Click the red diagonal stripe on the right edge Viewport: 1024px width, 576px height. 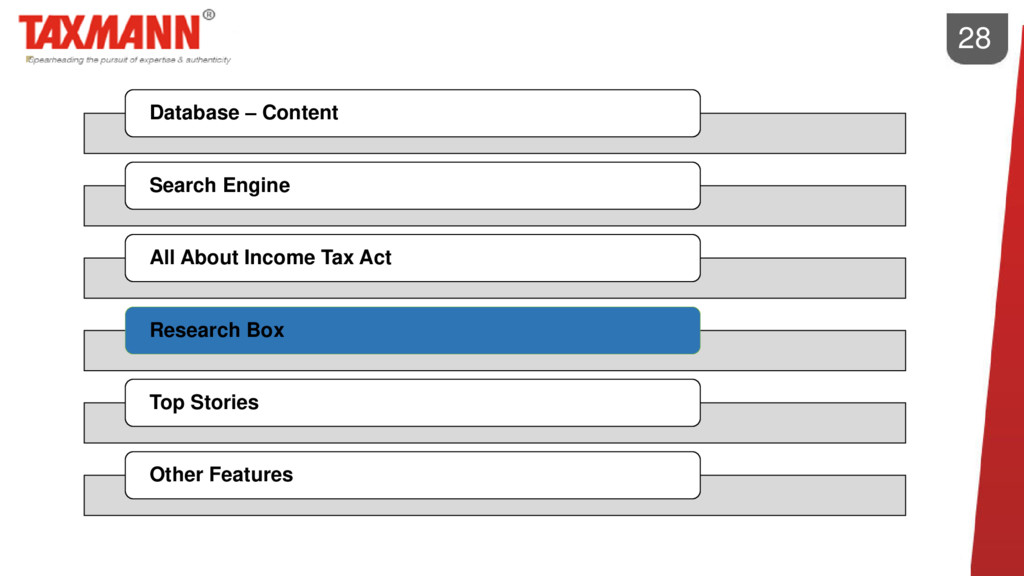click(x=999, y=327)
